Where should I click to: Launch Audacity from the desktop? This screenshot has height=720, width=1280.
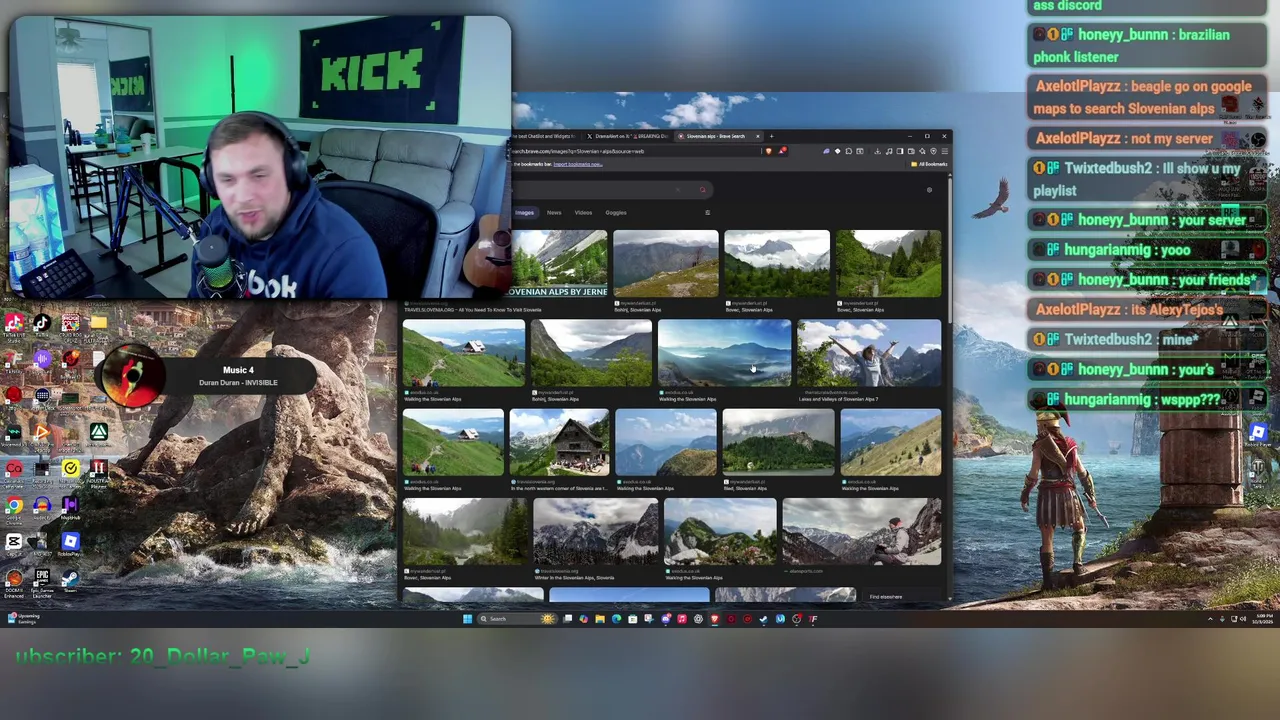point(42,506)
